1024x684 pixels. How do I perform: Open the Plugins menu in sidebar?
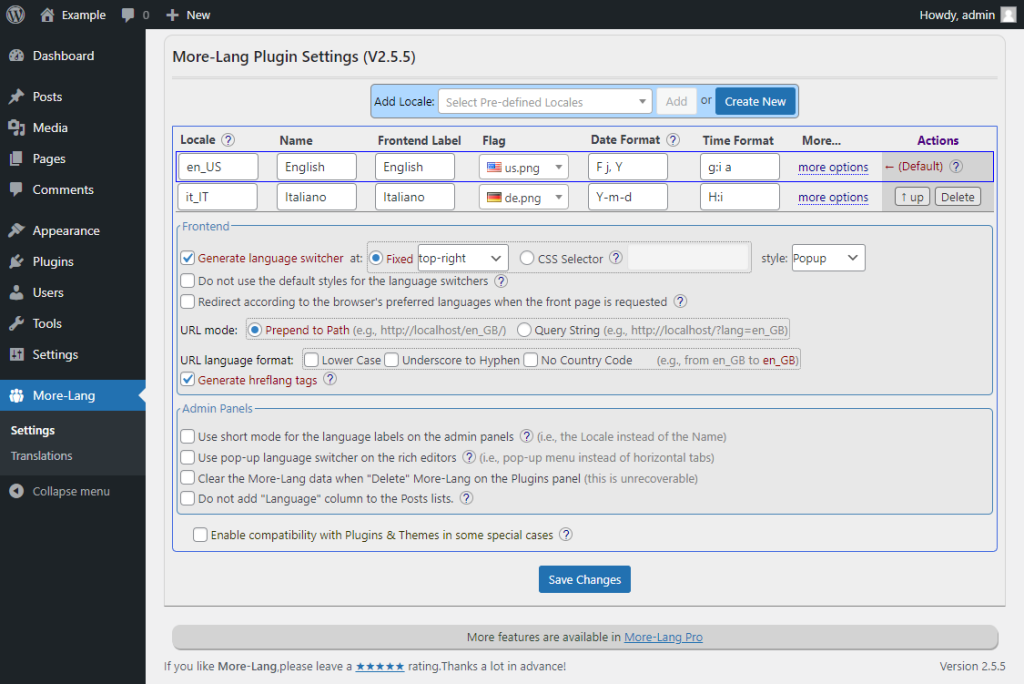tap(53, 262)
